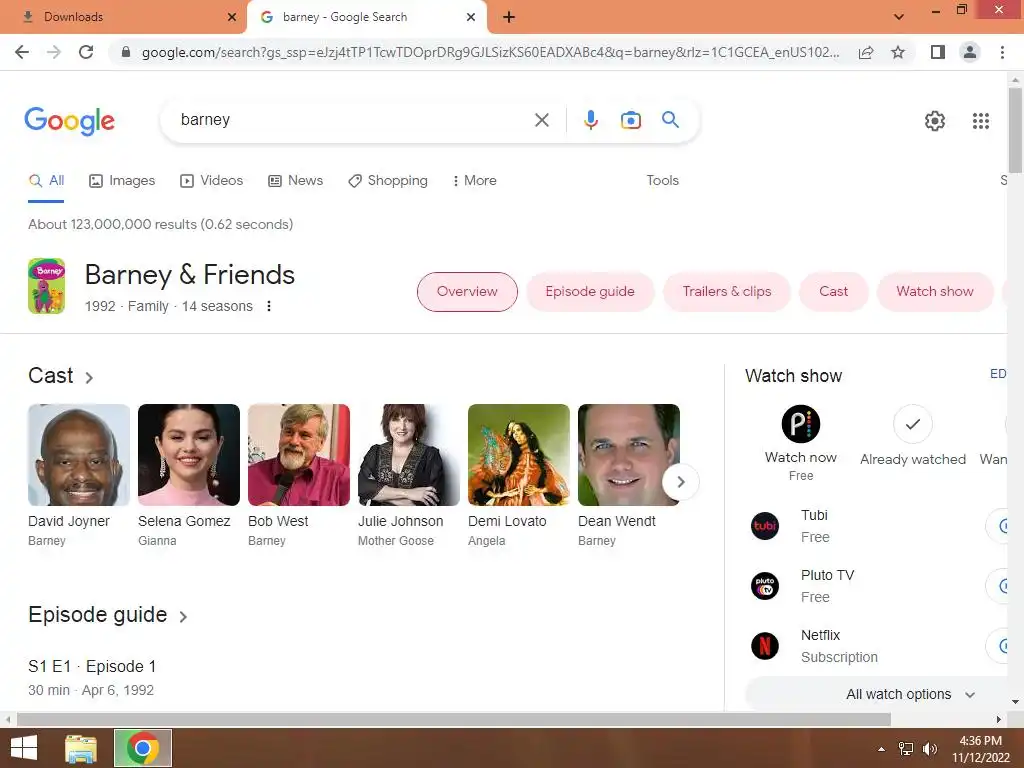Select the Watch show chip
The image size is (1024, 768).
(935, 292)
